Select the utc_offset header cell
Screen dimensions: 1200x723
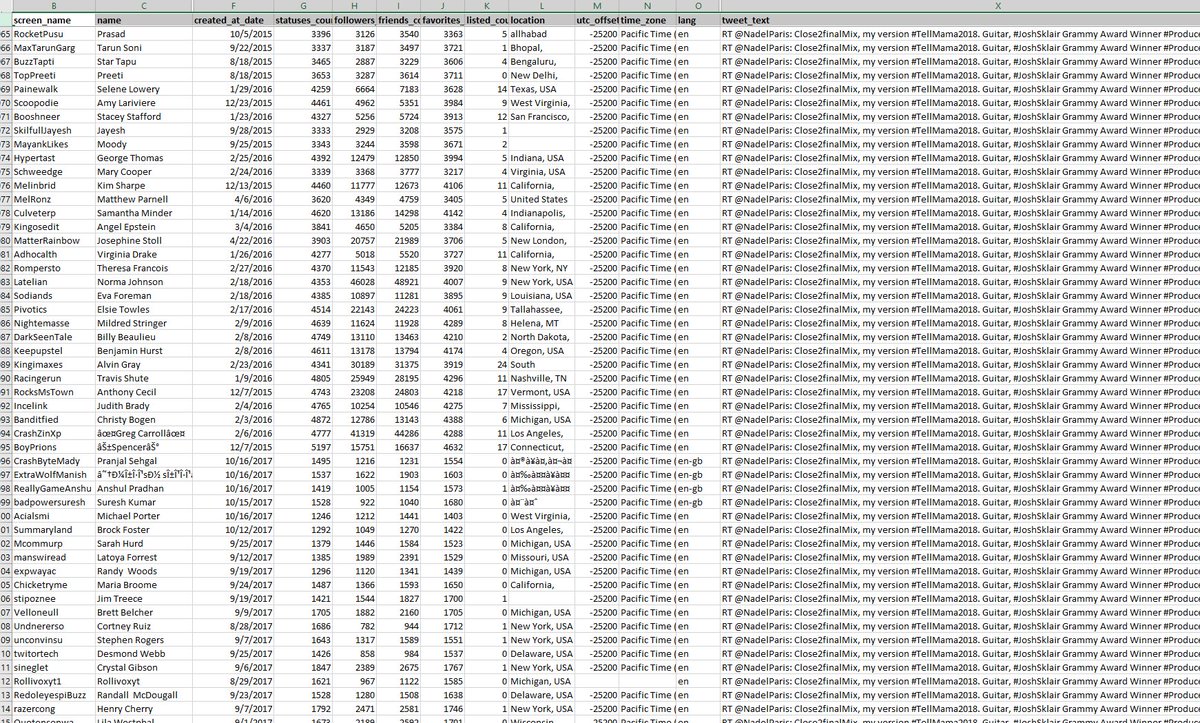coord(596,20)
